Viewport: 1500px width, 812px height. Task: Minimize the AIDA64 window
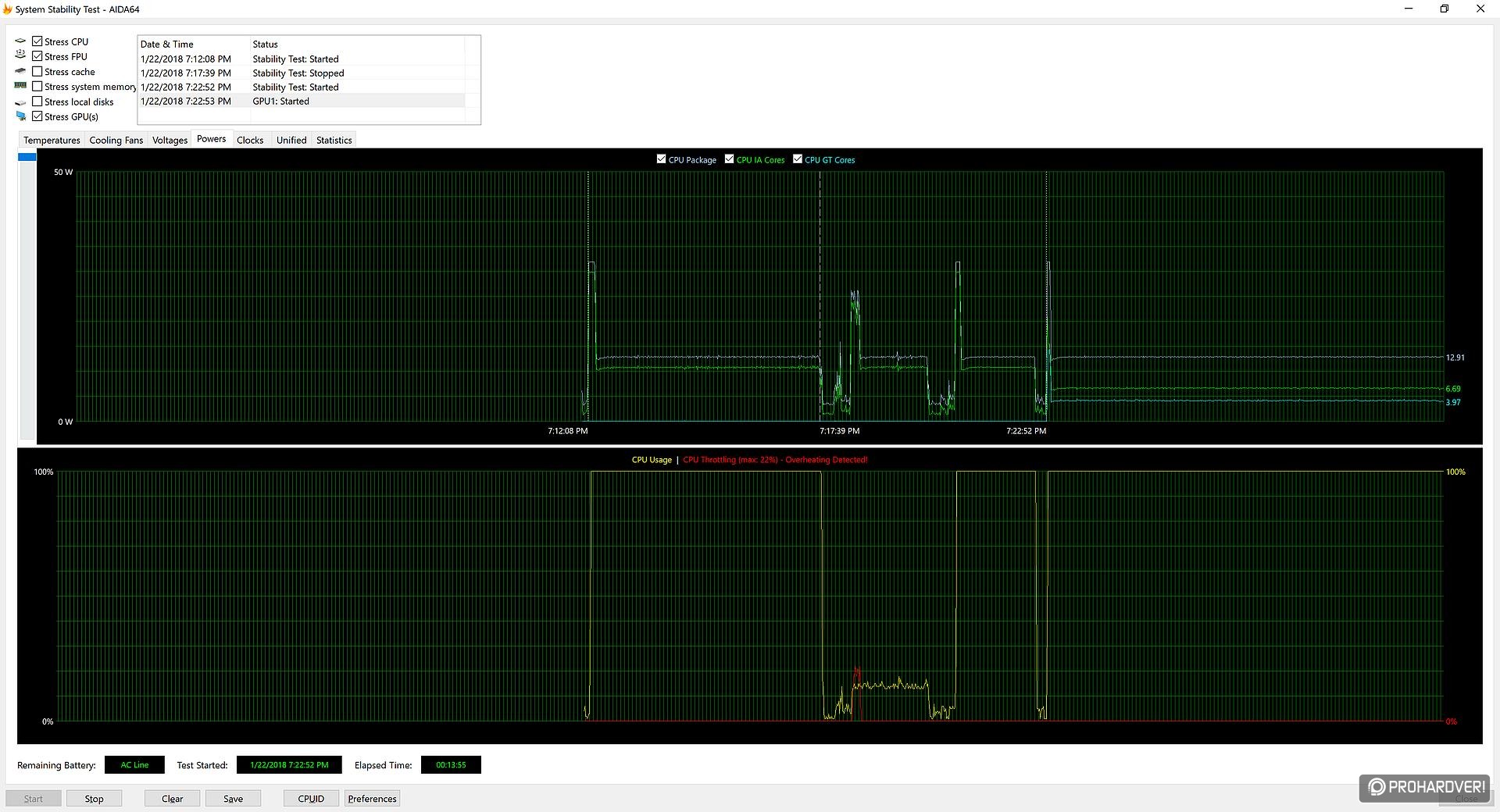1409,9
